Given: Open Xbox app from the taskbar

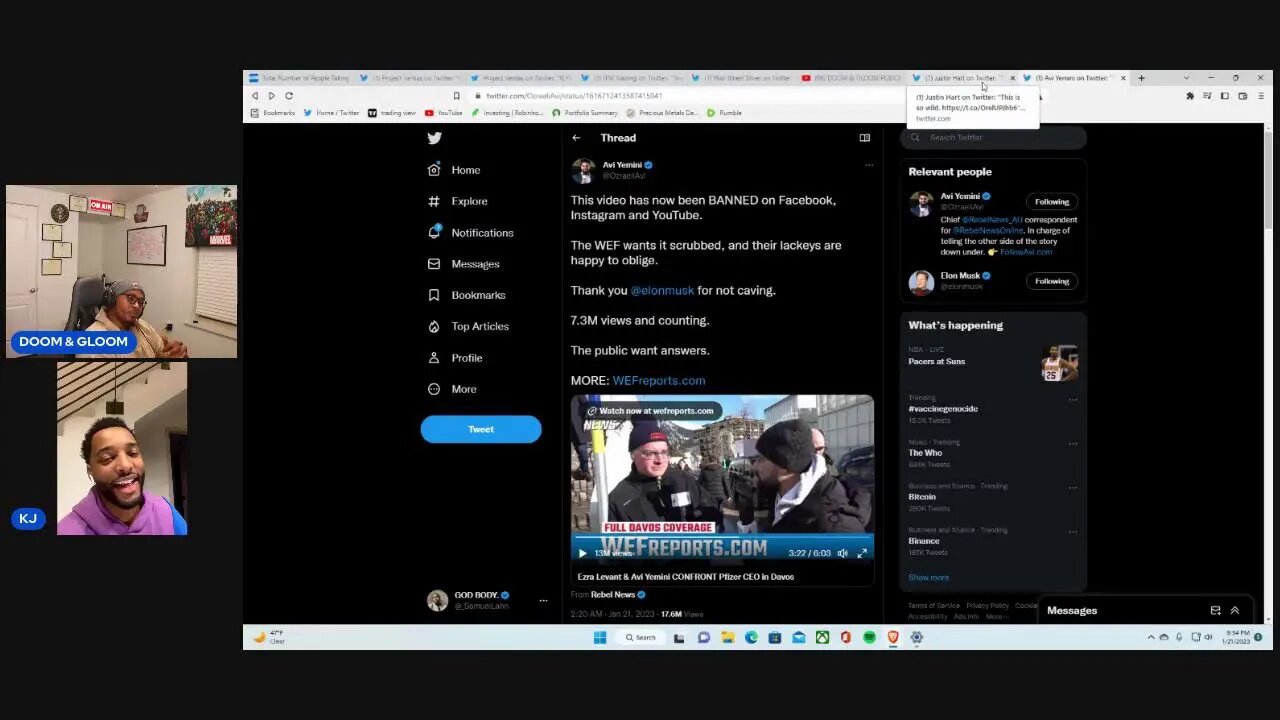Looking at the screenshot, I should point(822,637).
